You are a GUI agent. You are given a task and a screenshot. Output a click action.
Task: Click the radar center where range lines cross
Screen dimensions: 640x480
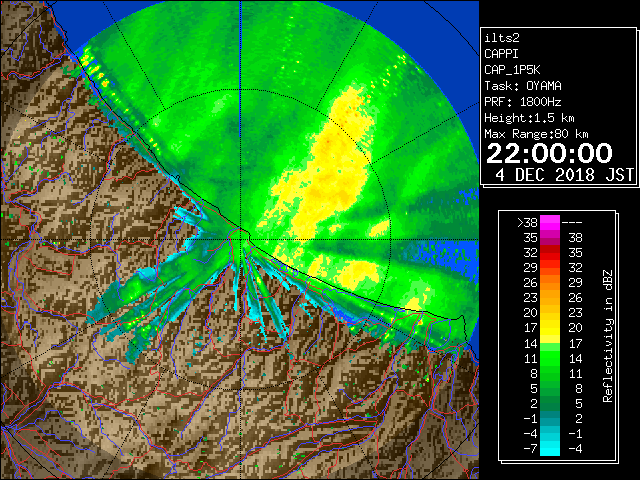[241, 239]
